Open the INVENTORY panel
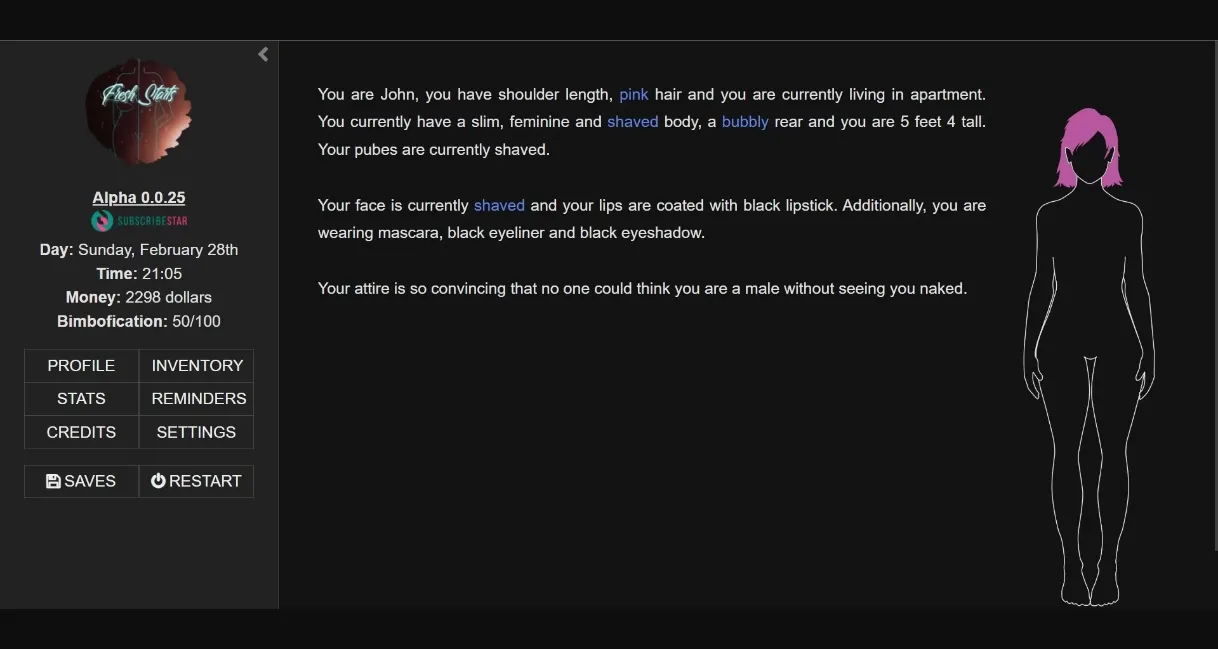The width and height of the screenshot is (1218, 649). 196,365
